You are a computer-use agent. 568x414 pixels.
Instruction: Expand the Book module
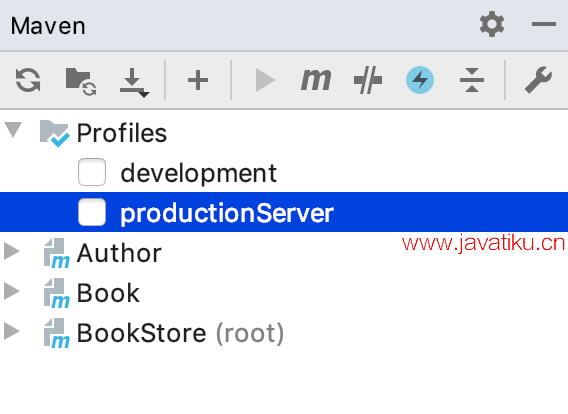(12, 291)
